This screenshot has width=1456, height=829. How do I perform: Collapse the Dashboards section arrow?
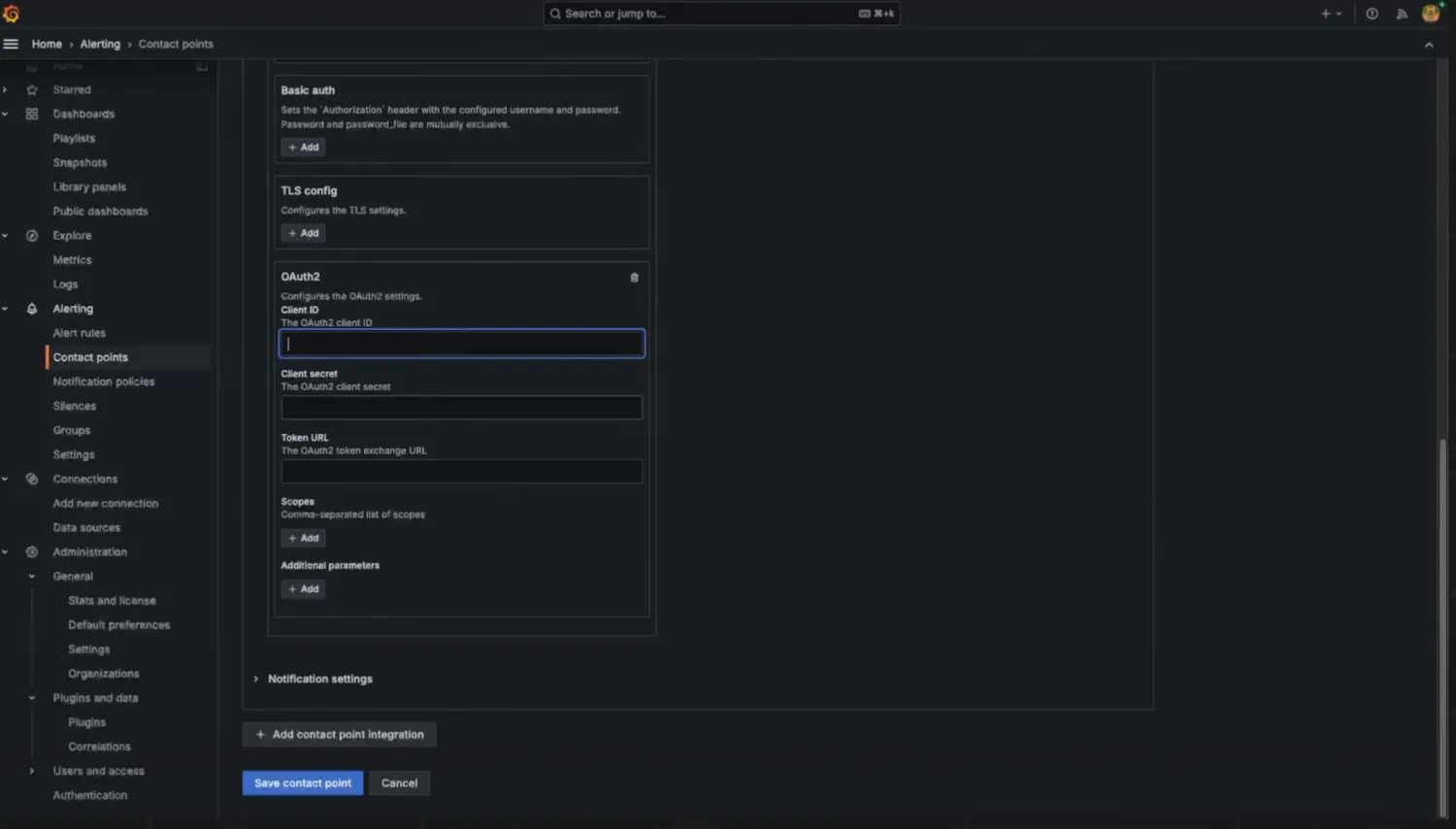pyautogui.click(x=6, y=114)
